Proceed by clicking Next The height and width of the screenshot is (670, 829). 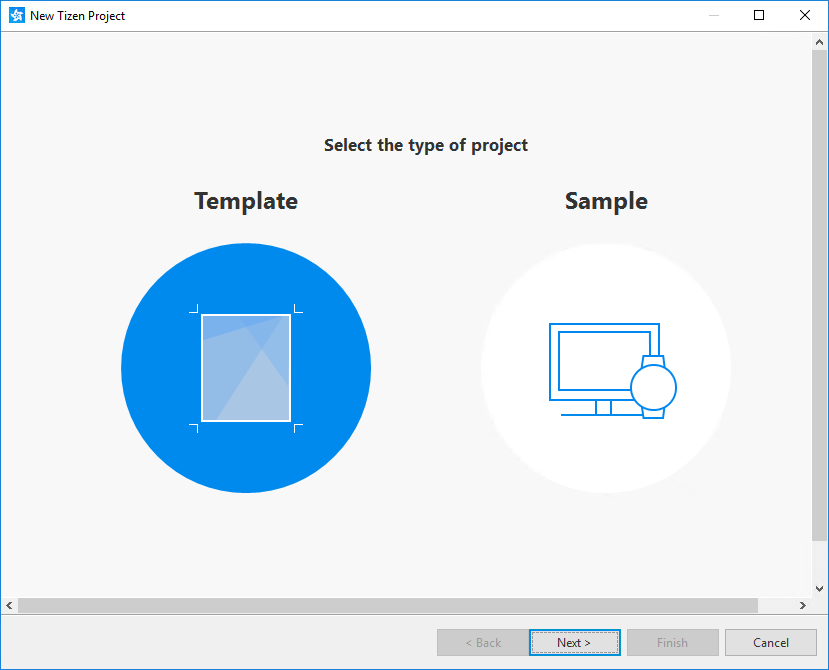pyautogui.click(x=574, y=642)
